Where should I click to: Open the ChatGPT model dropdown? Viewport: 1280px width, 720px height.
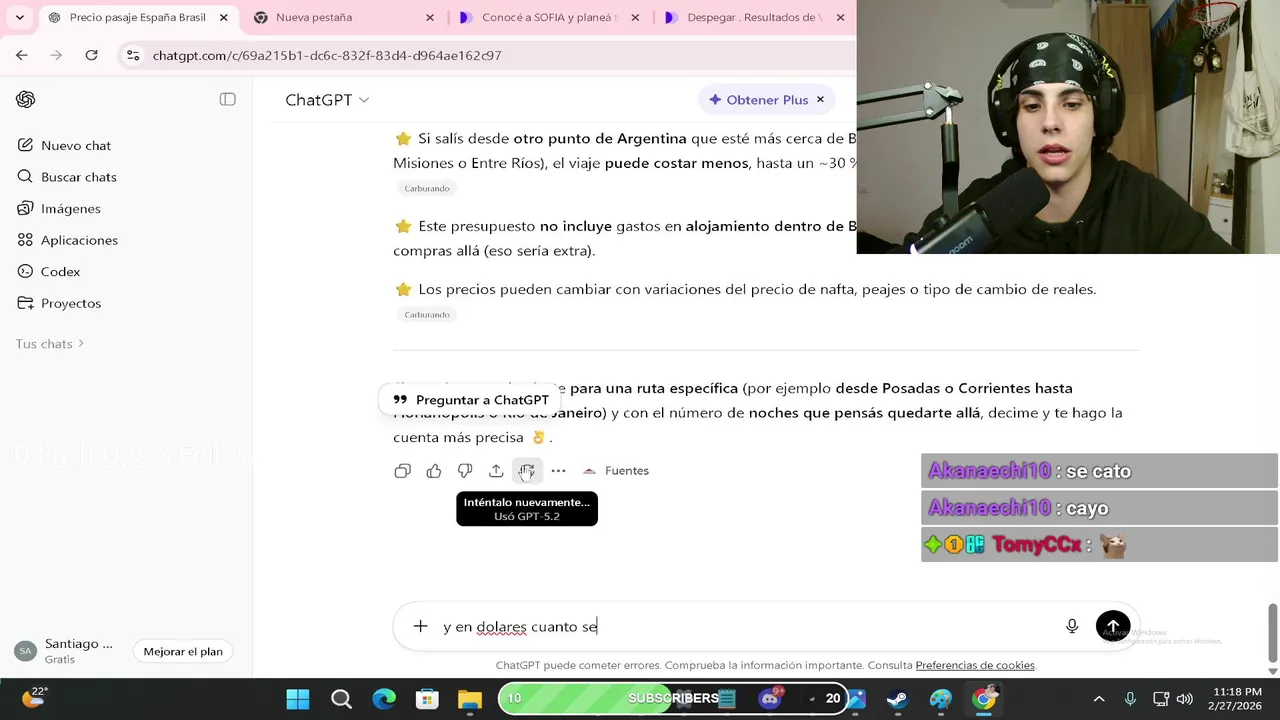(327, 100)
